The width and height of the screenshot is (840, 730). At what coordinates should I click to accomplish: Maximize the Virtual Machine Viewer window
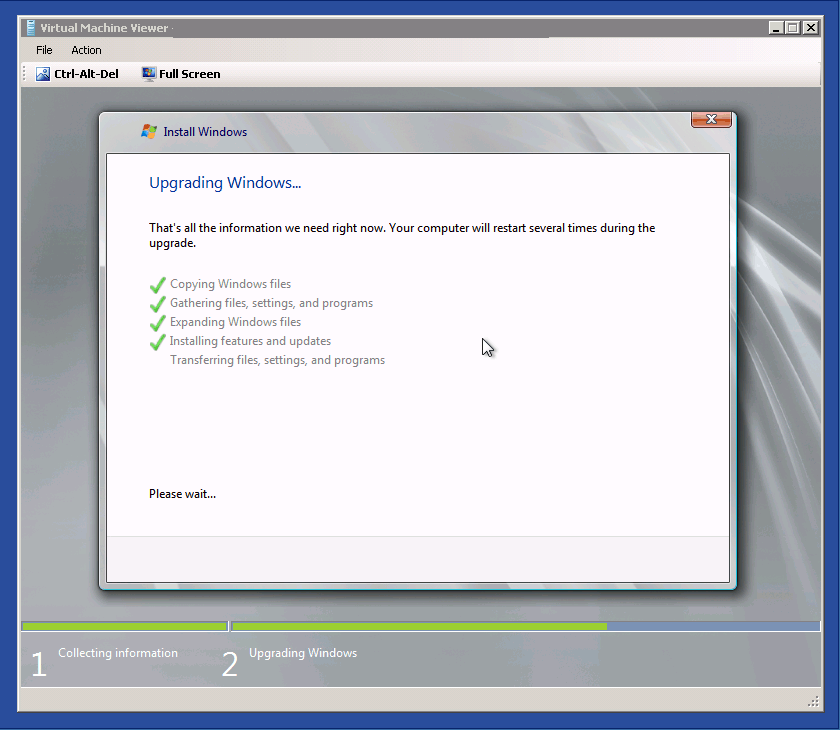pos(793,27)
